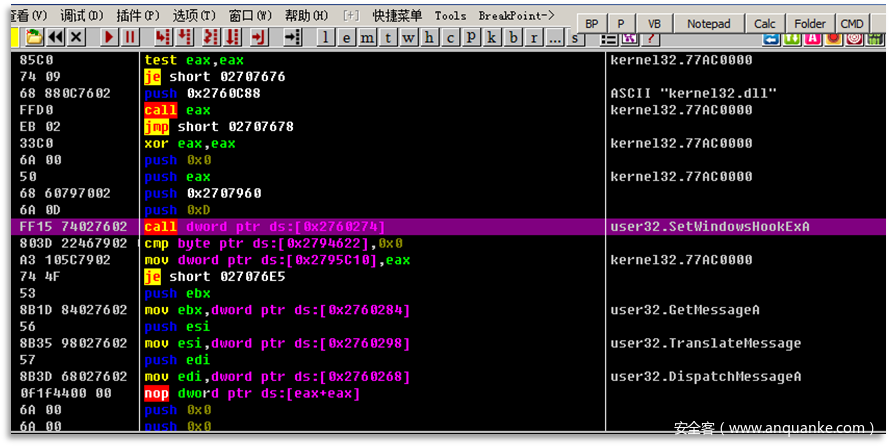Open Breakpoints window with 'b' button

pos(512,37)
